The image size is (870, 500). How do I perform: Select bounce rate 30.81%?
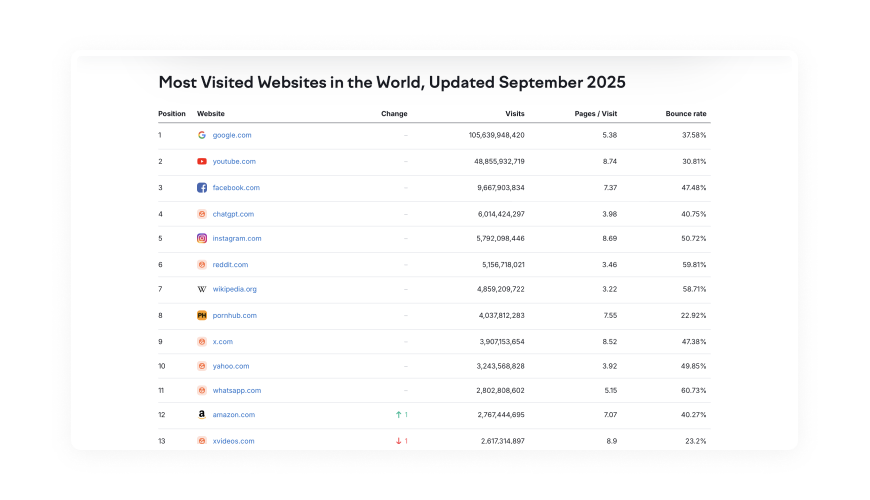694,161
